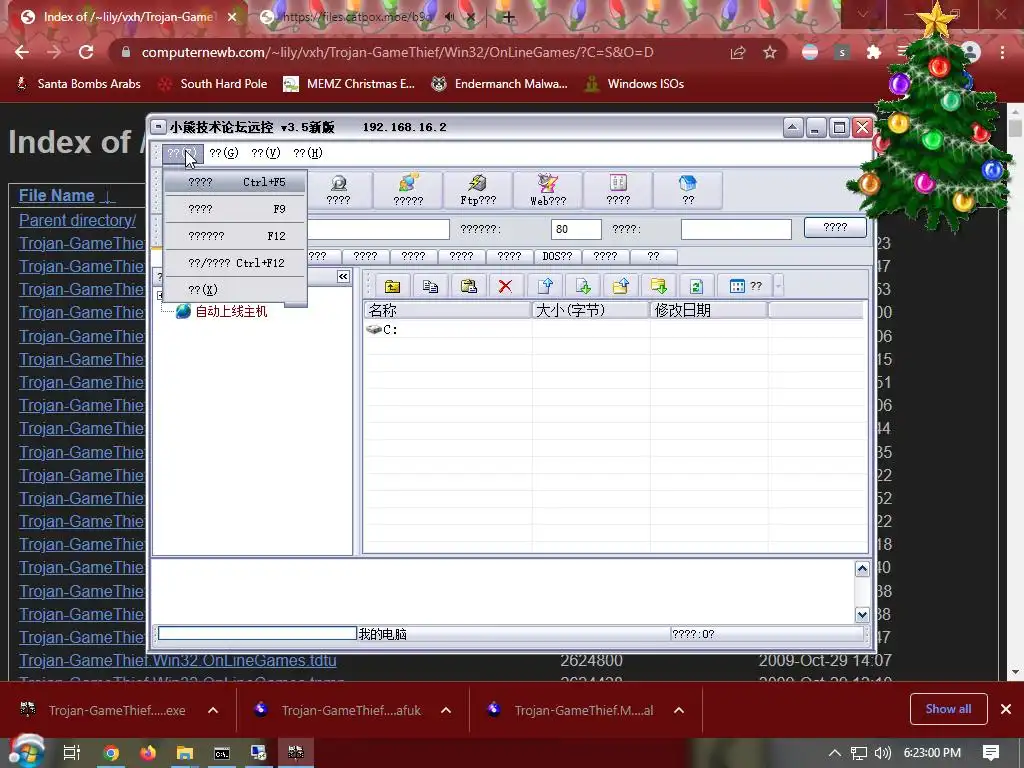Choose the Ctrl+F12 menu entry
The width and height of the screenshot is (1024, 768).
pyautogui.click(x=235, y=263)
